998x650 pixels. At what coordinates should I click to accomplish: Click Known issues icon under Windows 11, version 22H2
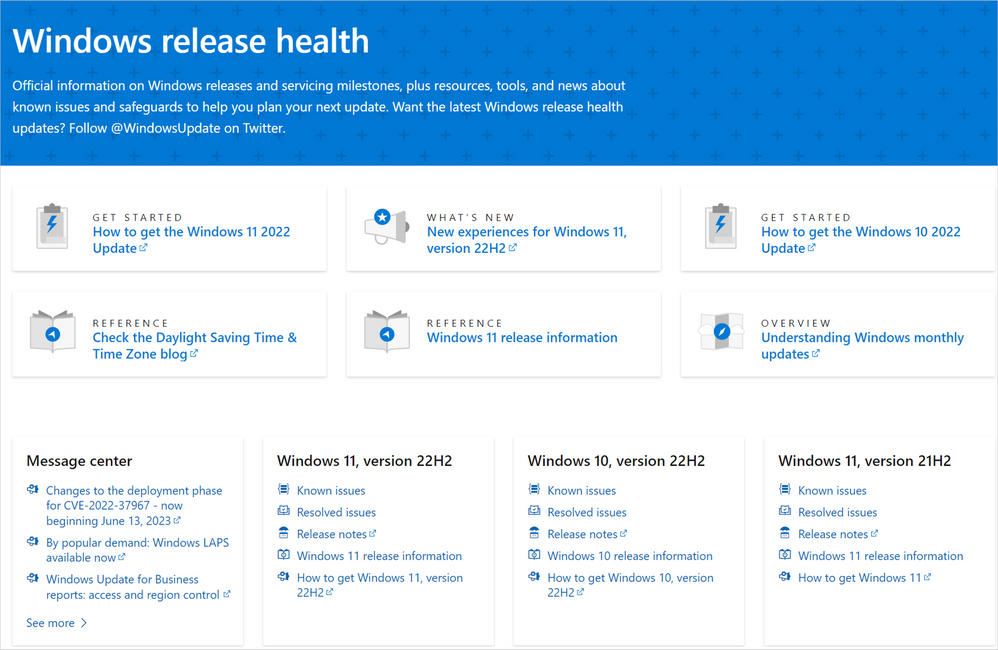(283, 490)
